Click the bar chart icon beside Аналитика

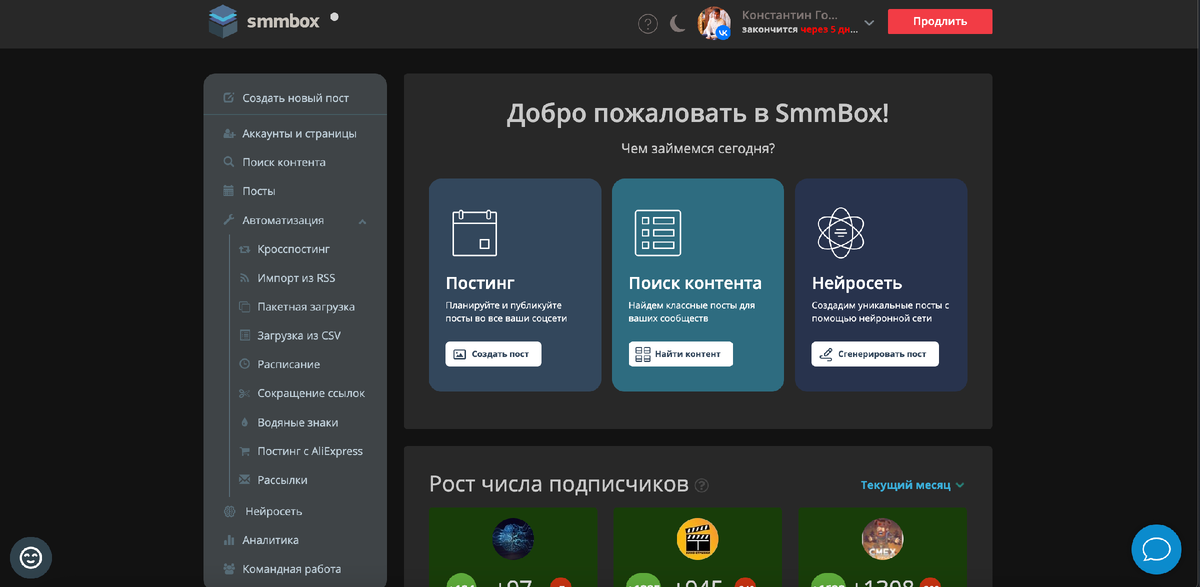pos(229,541)
